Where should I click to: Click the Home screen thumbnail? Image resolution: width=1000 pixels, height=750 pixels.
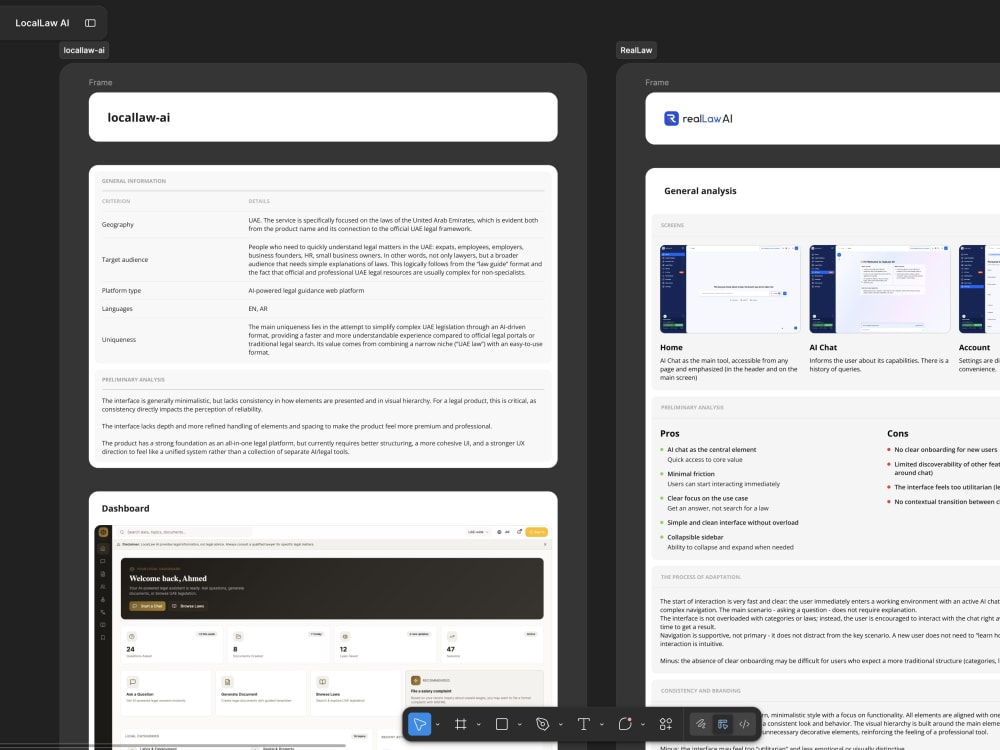730,289
